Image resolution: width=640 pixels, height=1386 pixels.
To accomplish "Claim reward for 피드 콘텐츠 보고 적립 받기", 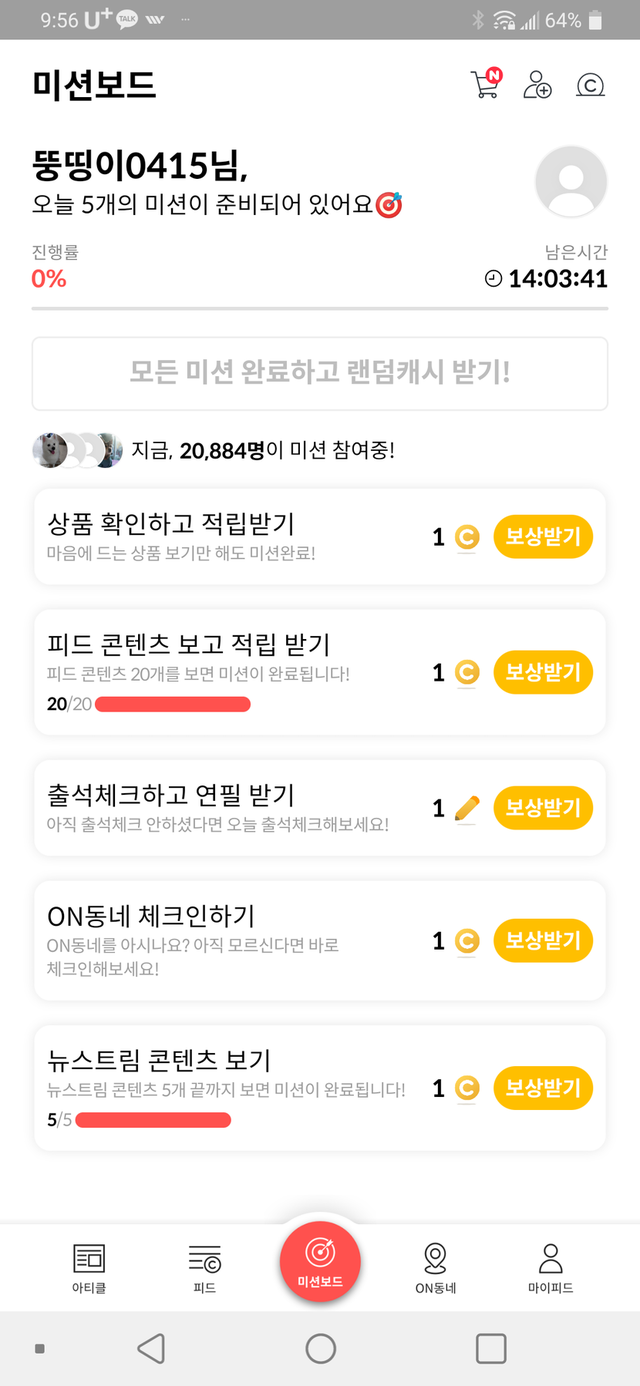I will pos(543,672).
